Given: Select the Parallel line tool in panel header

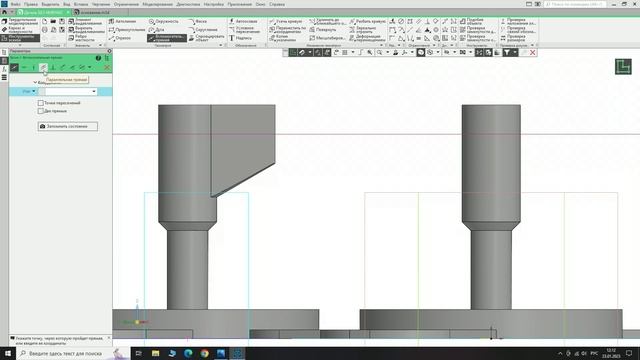Looking at the screenshot, I should click(x=43, y=67).
